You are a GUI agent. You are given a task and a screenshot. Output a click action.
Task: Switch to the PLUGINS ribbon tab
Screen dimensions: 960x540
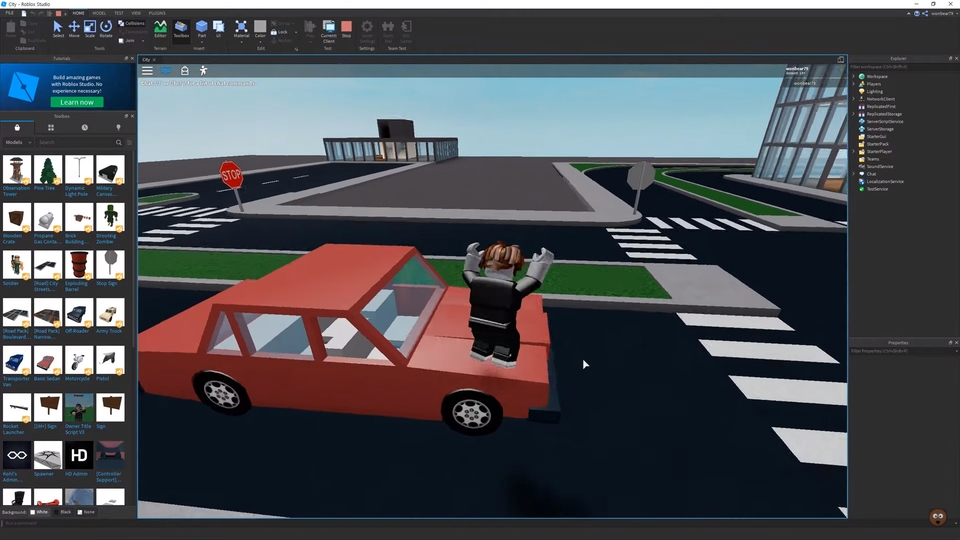tap(157, 13)
